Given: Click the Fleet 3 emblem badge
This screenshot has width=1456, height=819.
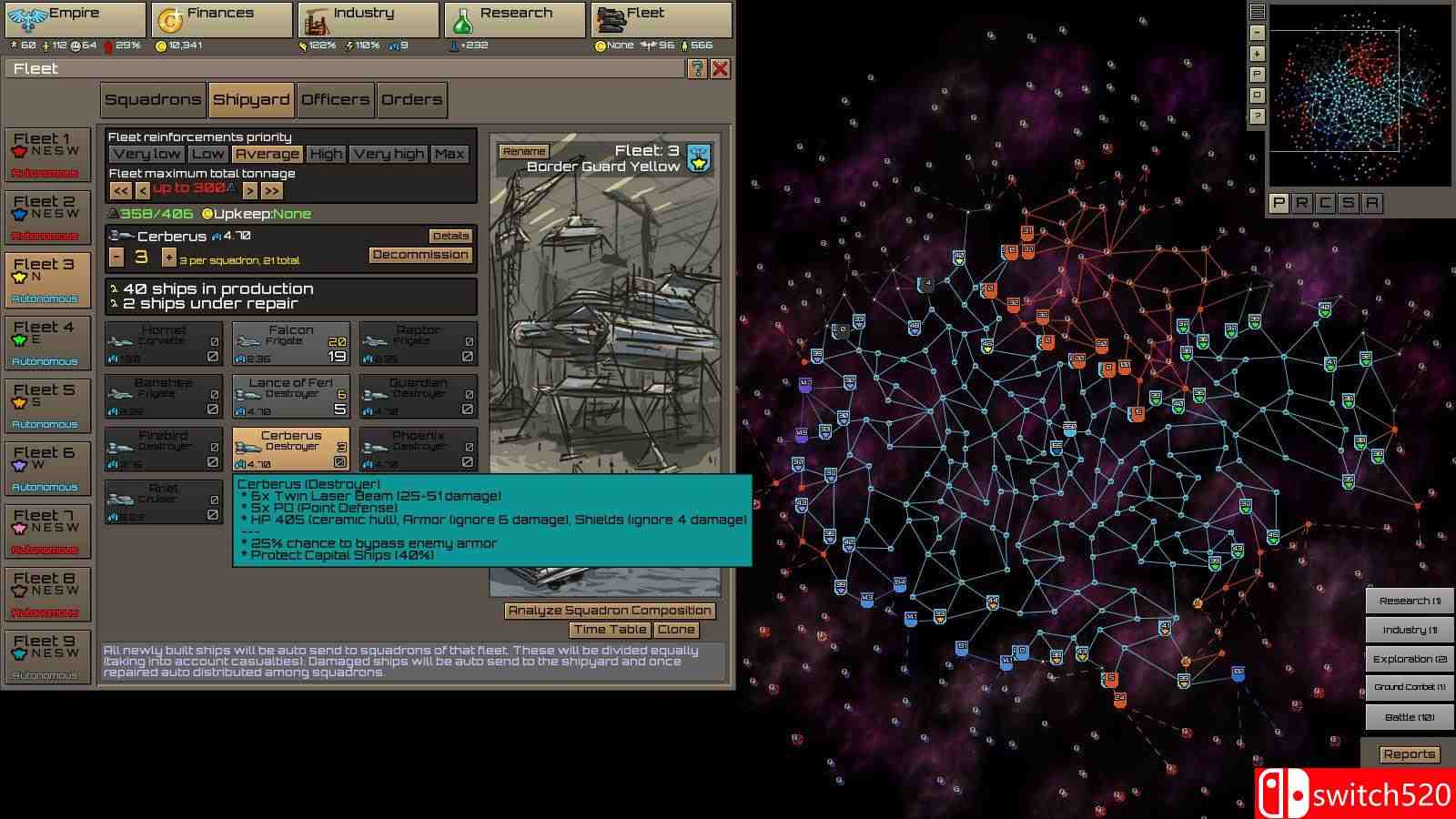Looking at the screenshot, I should [x=699, y=157].
